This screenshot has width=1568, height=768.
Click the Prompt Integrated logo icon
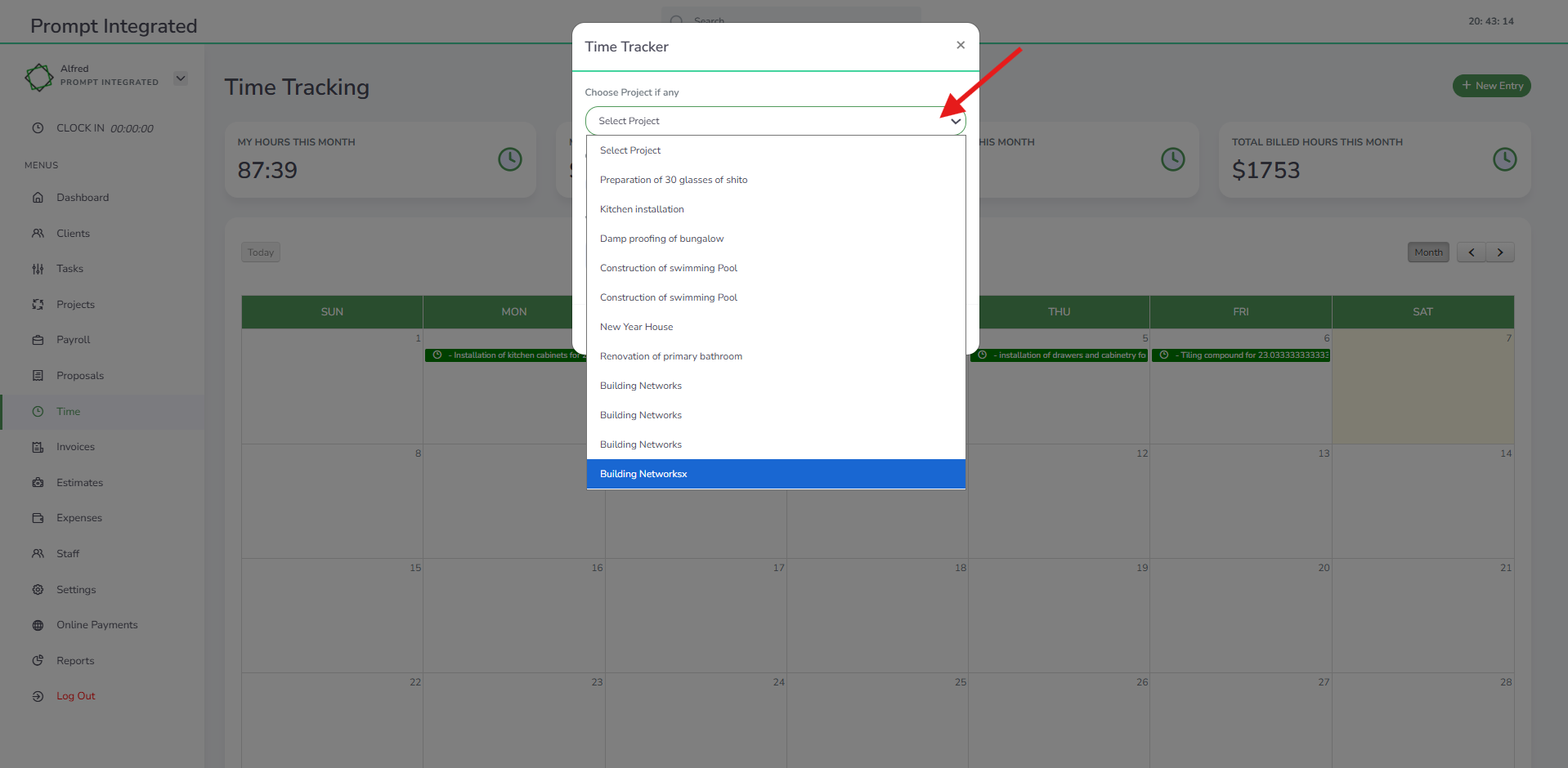click(x=39, y=78)
